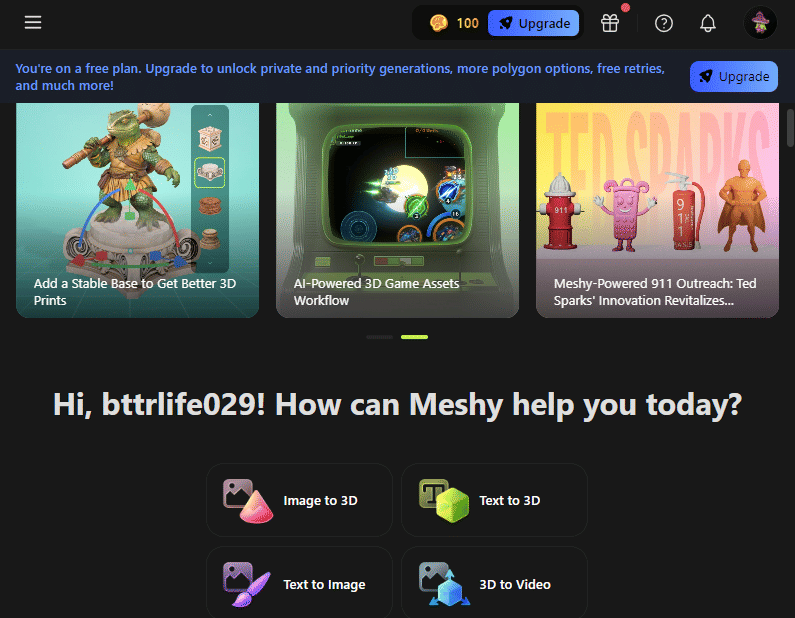Open the 3D to Video tool
Viewport: 795px width, 618px height.
494,584
